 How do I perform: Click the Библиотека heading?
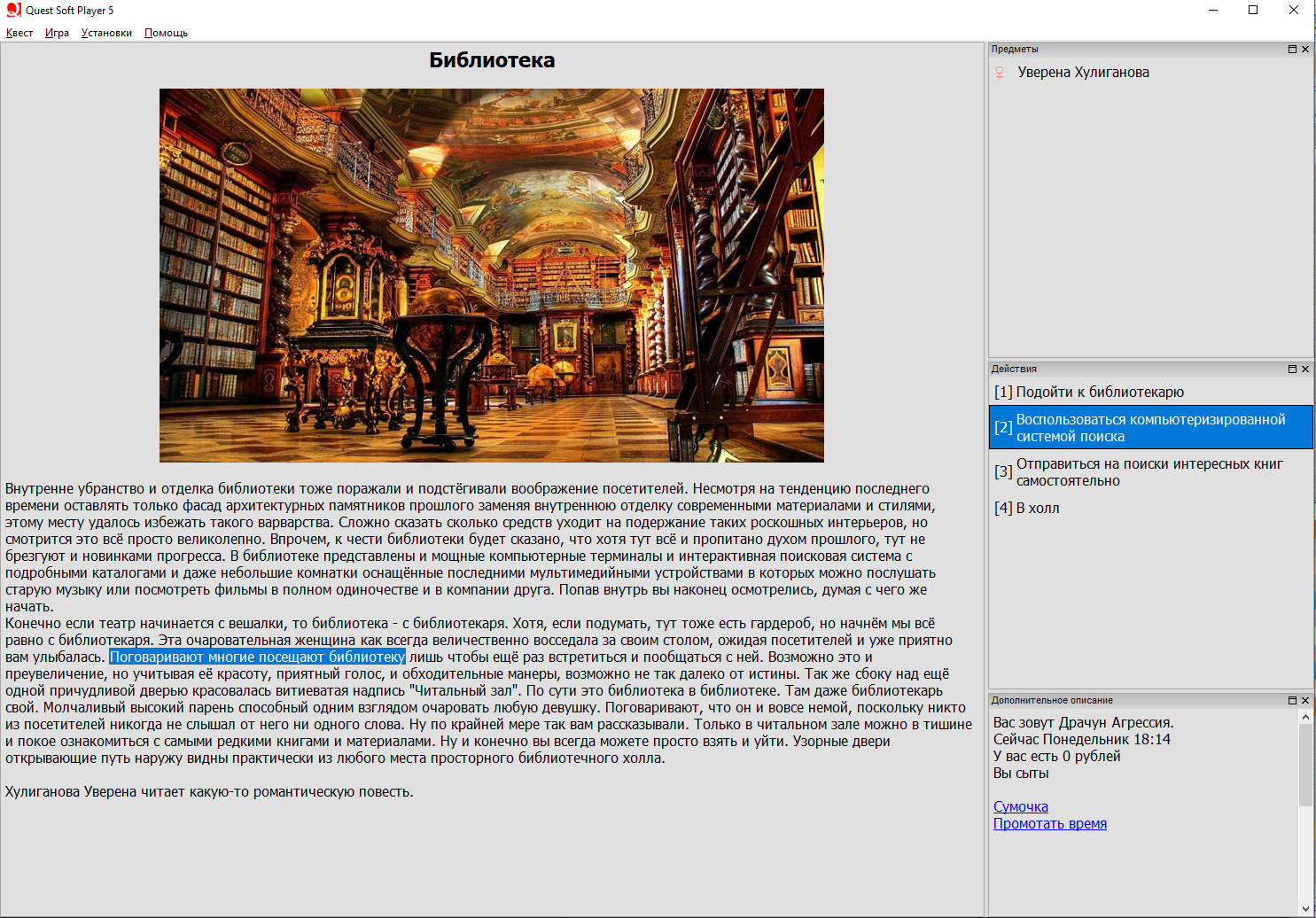492,60
